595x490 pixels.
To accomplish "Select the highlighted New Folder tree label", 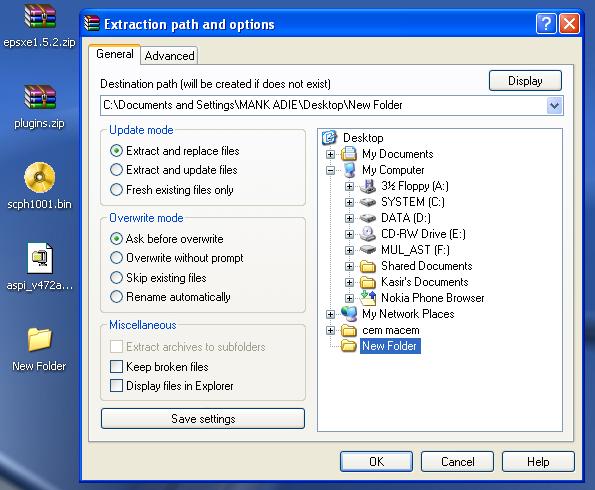I will click(390, 346).
